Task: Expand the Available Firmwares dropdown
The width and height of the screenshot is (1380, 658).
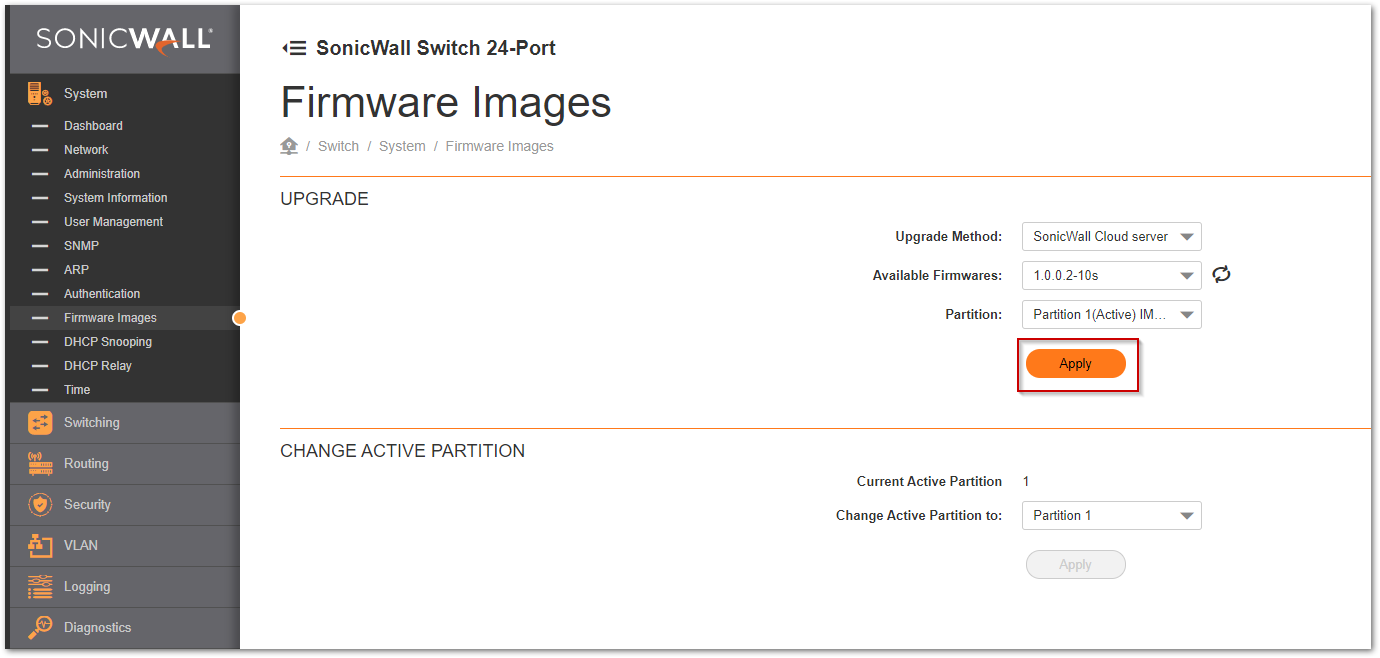Action: [1111, 275]
